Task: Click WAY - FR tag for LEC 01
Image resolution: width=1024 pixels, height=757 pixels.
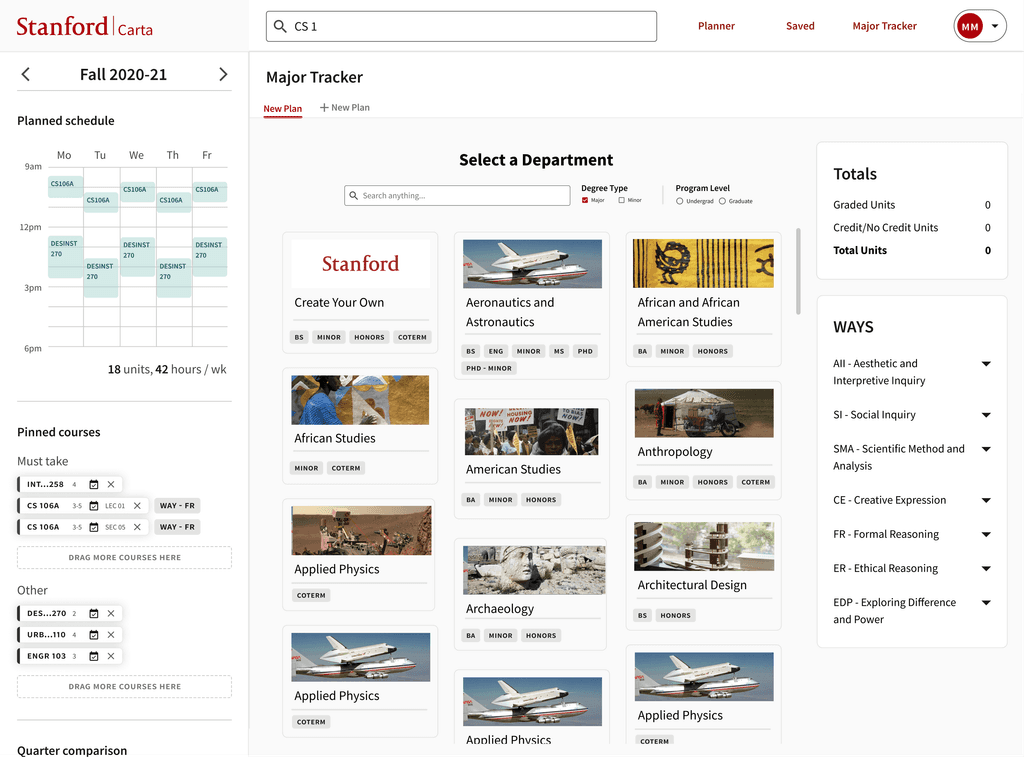Action: (177, 506)
